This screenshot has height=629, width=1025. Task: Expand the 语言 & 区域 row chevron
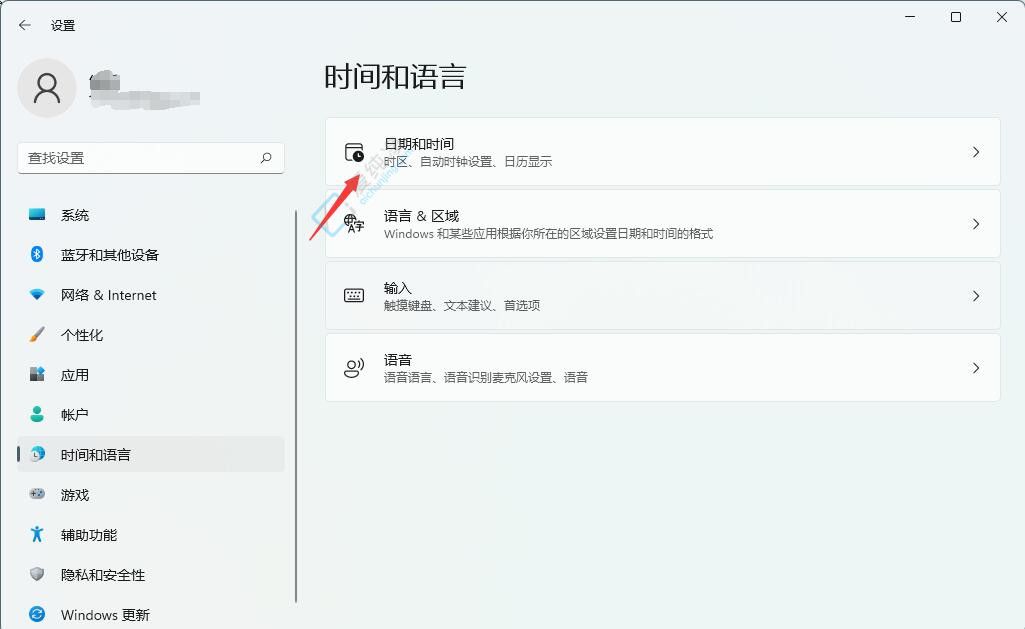coord(976,223)
